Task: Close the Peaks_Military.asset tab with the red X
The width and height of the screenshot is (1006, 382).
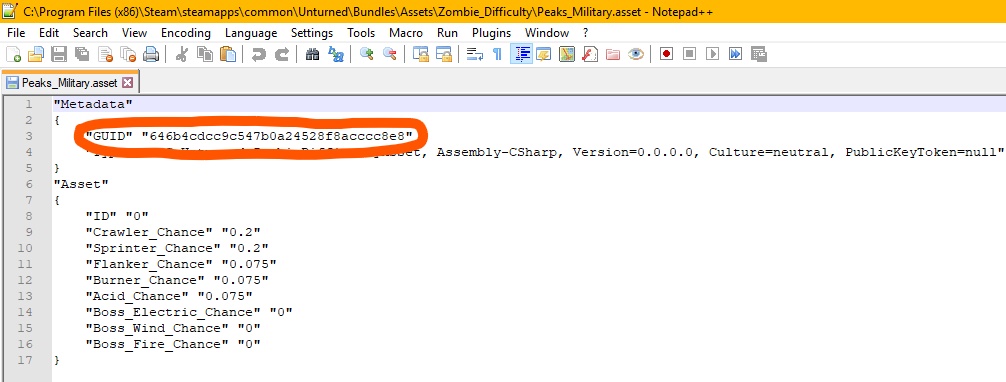Action: (x=127, y=83)
